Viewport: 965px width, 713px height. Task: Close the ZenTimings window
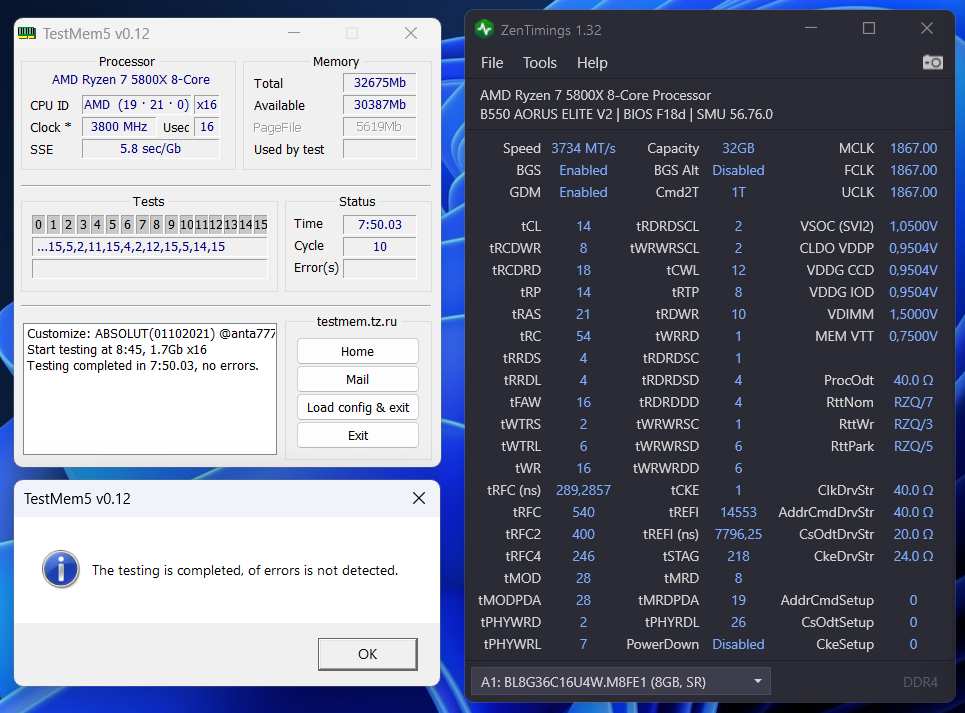pyautogui.click(x=927, y=28)
